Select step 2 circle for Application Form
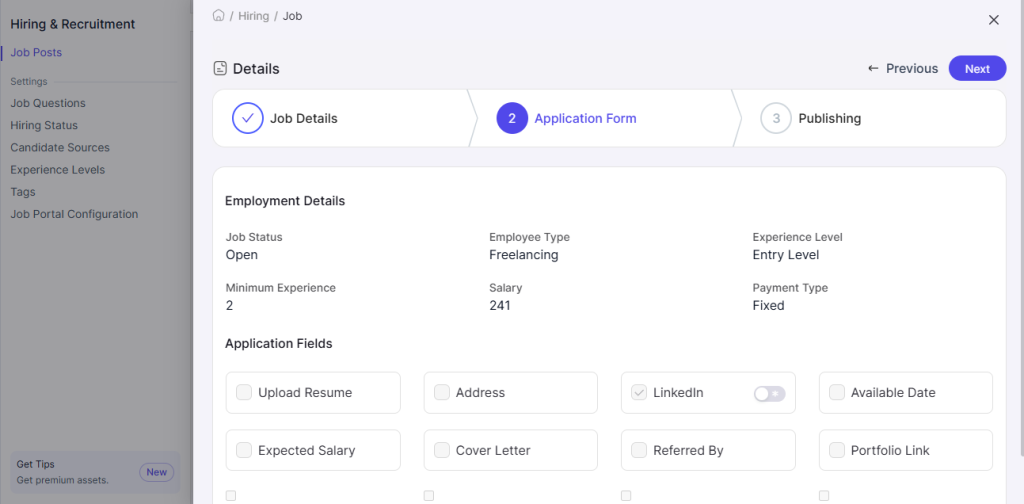1024x504 pixels. point(512,118)
